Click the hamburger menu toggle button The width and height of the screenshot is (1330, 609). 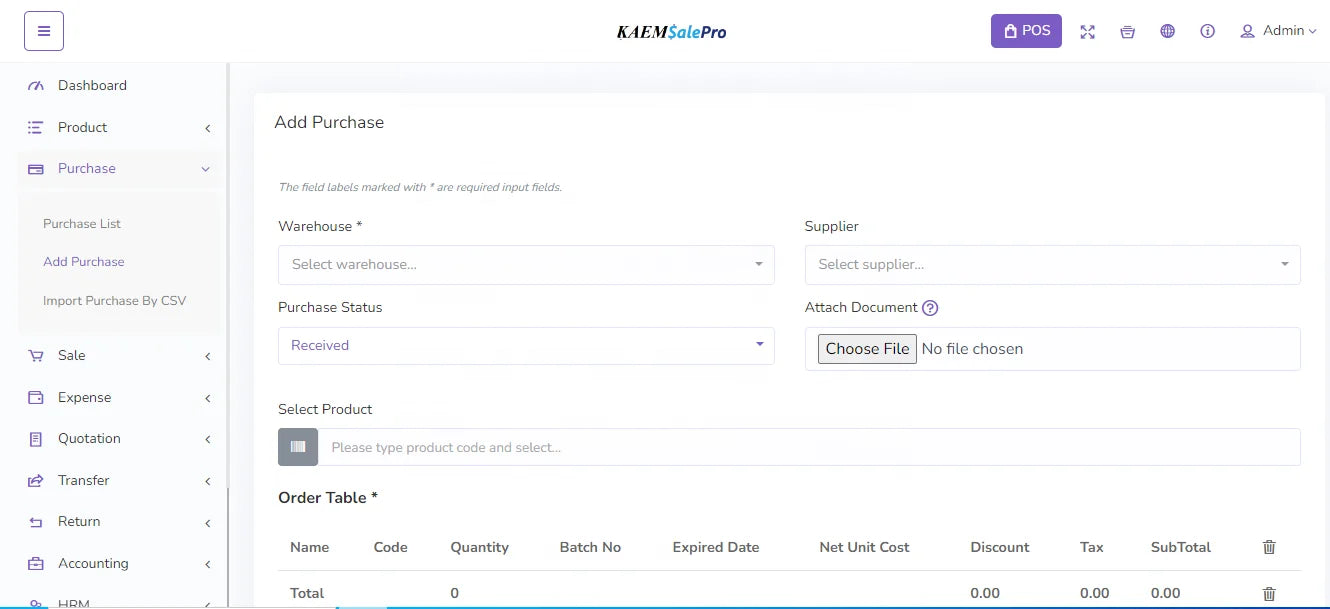click(44, 31)
